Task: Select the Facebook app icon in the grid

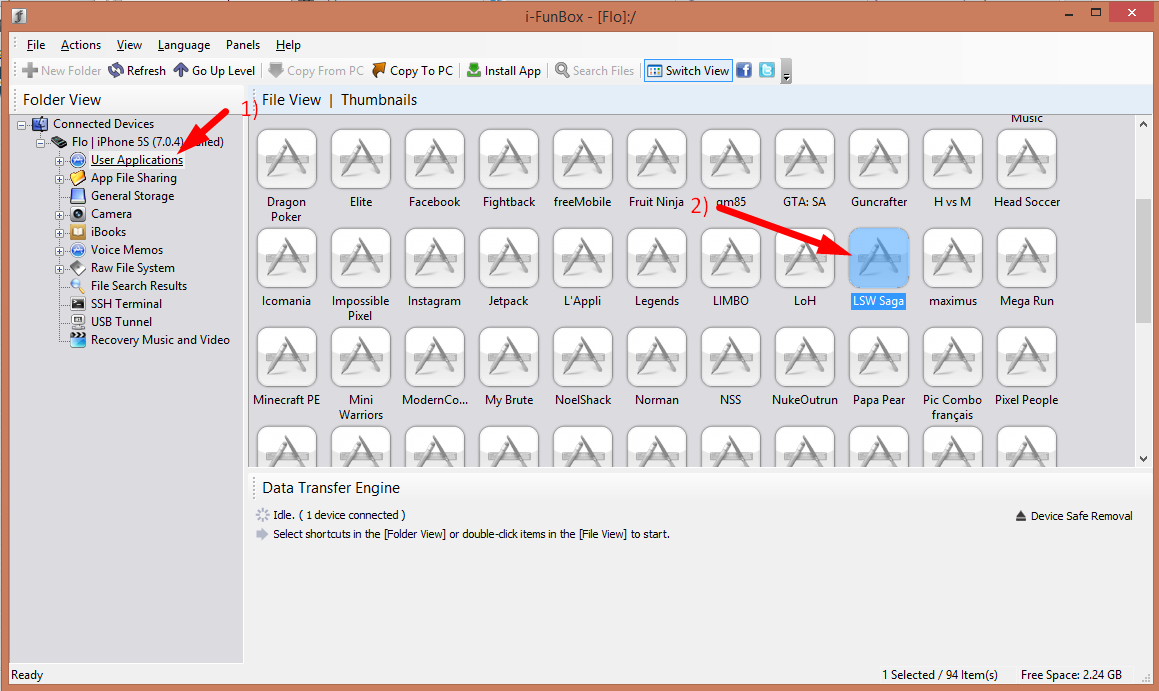Action: [435, 159]
